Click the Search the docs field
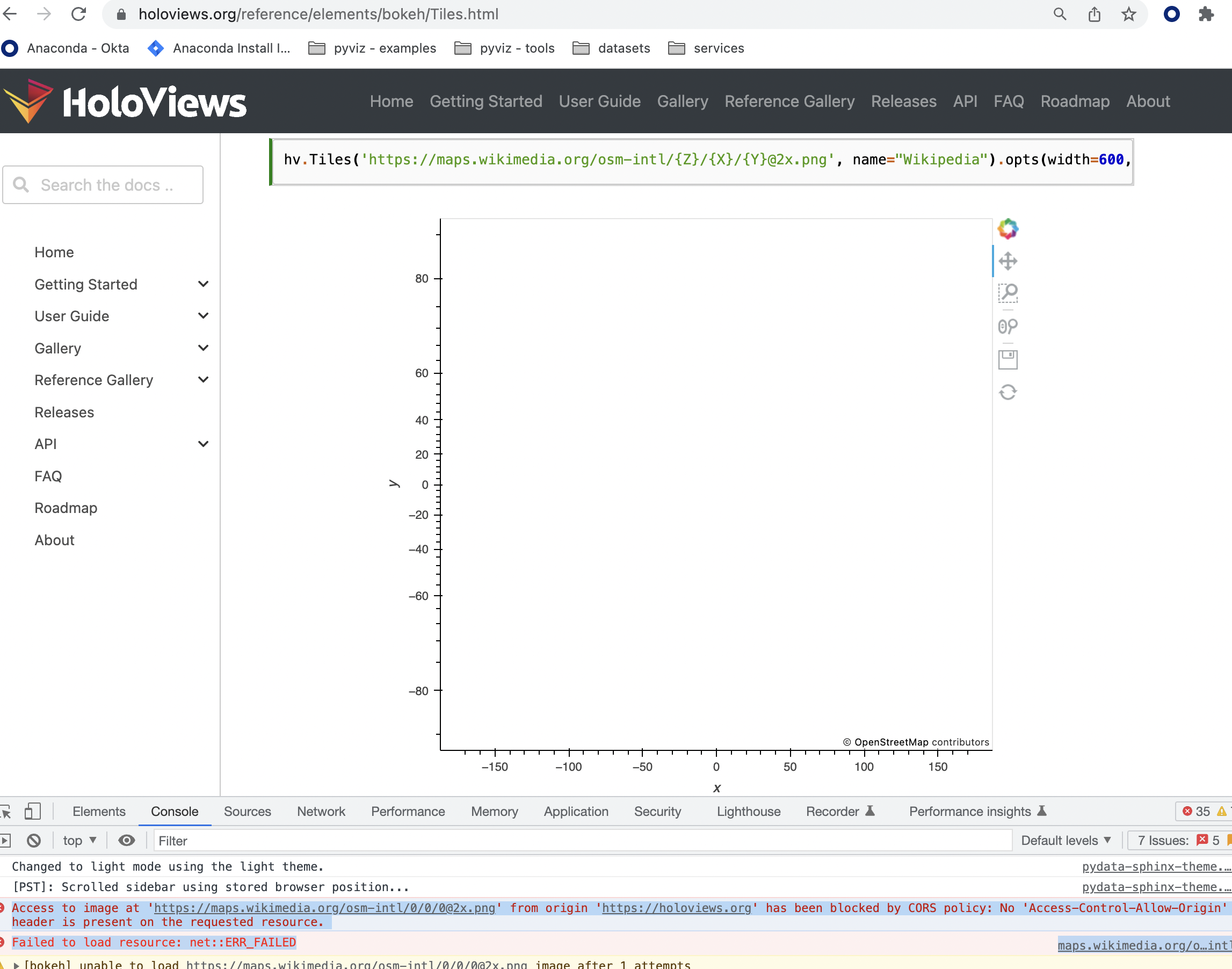Image resolution: width=1232 pixels, height=969 pixels. pos(103,185)
